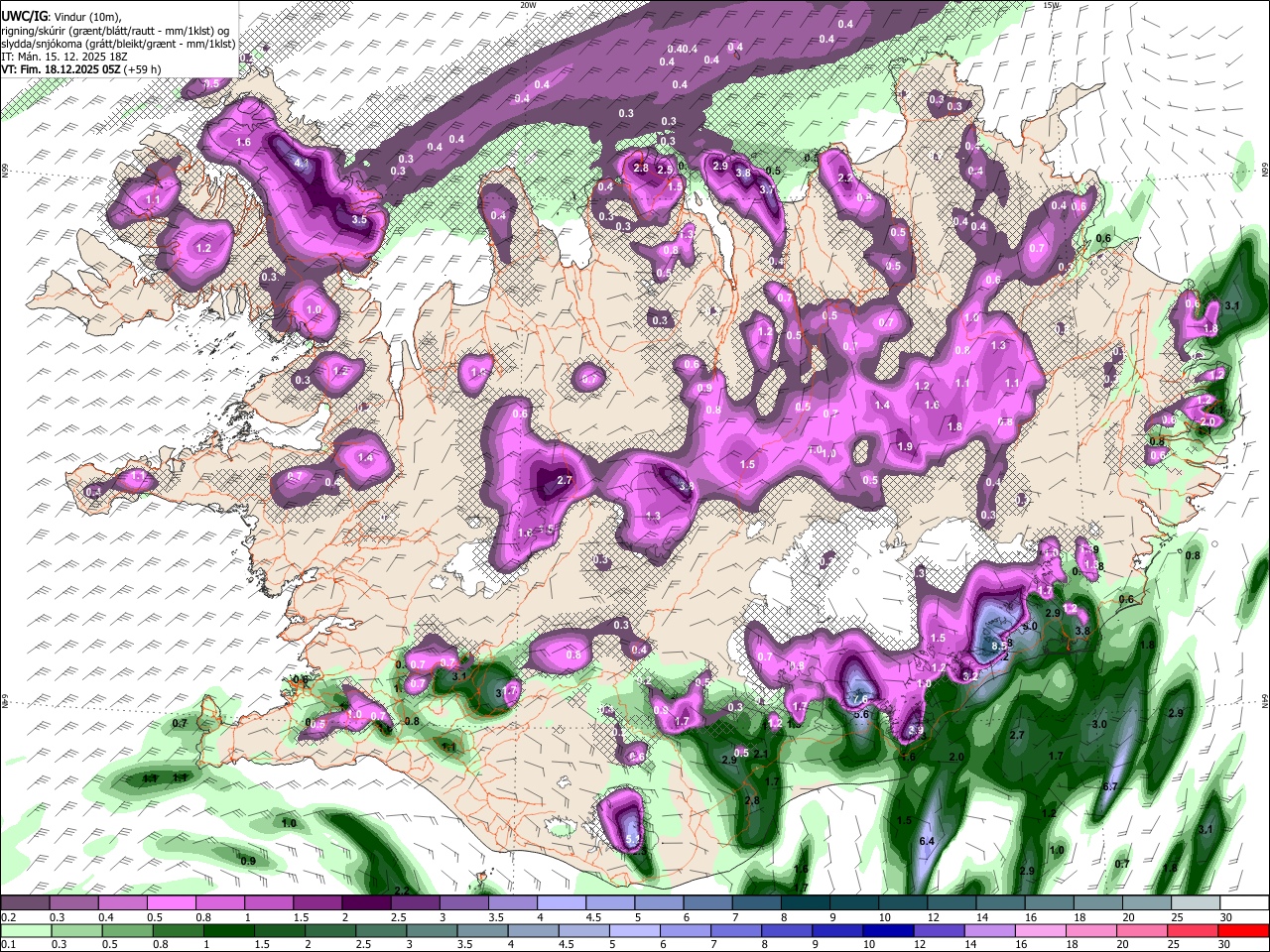Select the pale grey swatch between 25 and 30 in the upper legend row
Viewport: 1270px width, 952px height.
click(1197, 902)
